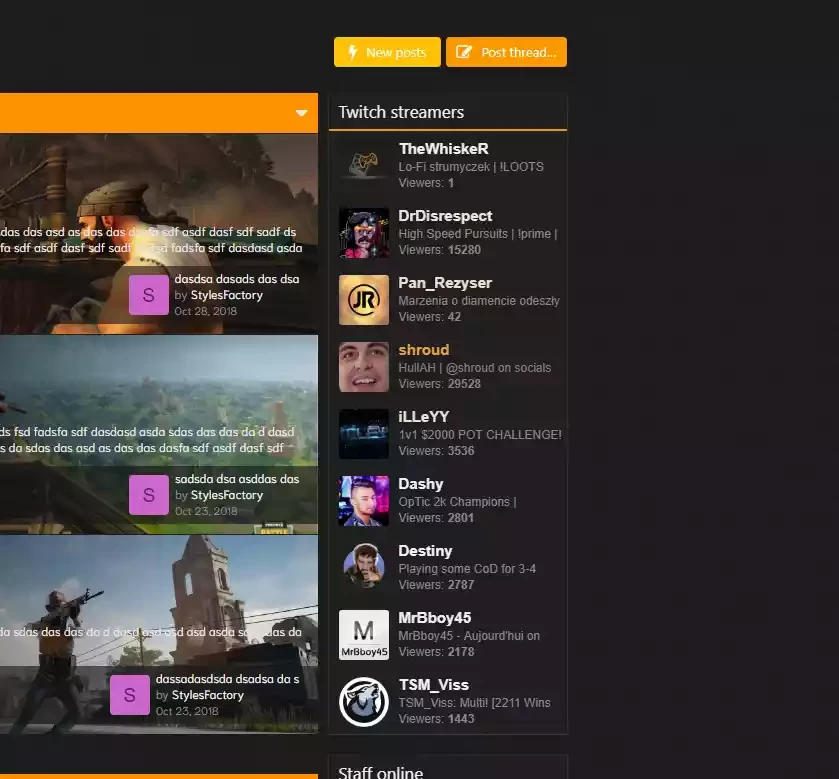Open DrDisrespect streamer avatar

coord(364,233)
